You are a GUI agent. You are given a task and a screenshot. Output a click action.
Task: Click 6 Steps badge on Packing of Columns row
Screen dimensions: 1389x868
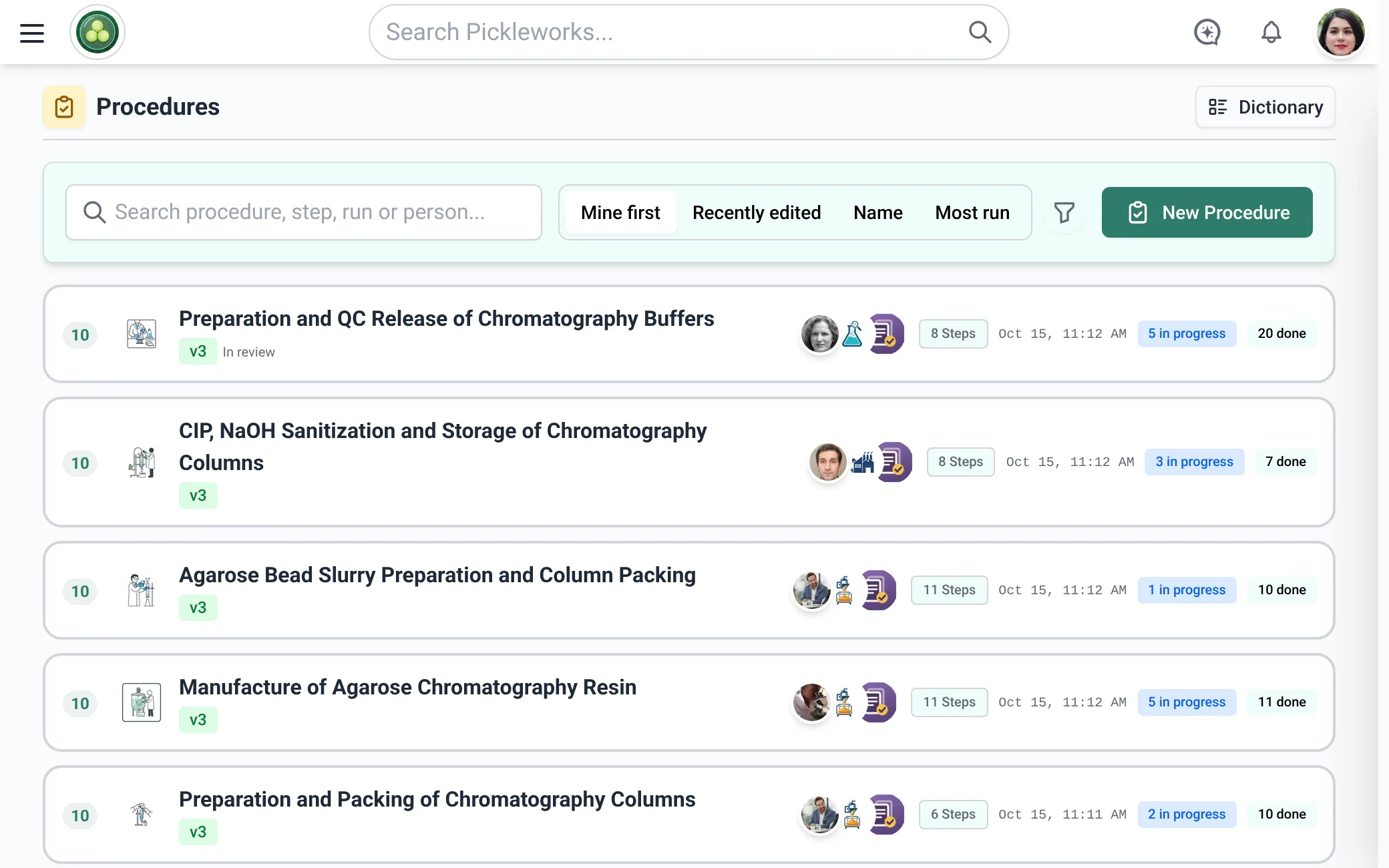click(x=953, y=815)
